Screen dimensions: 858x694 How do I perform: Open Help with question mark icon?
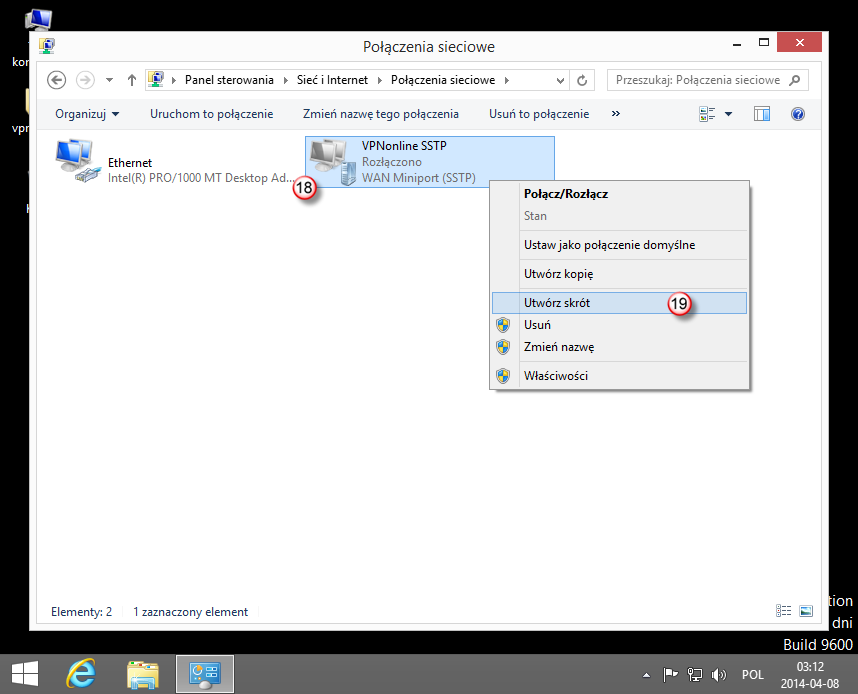click(x=798, y=114)
